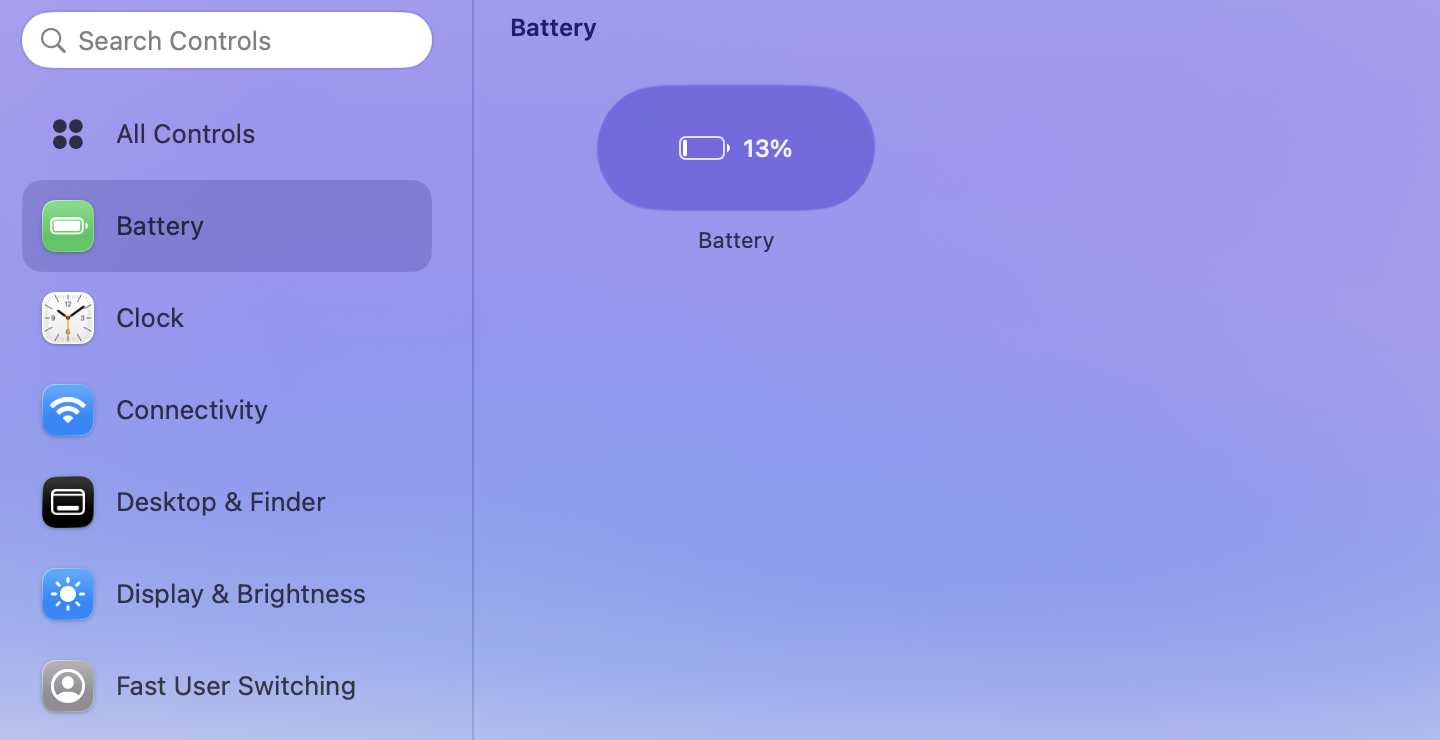1440x740 pixels.
Task: Go to the Display & Brightness label
Action: (241, 594)
